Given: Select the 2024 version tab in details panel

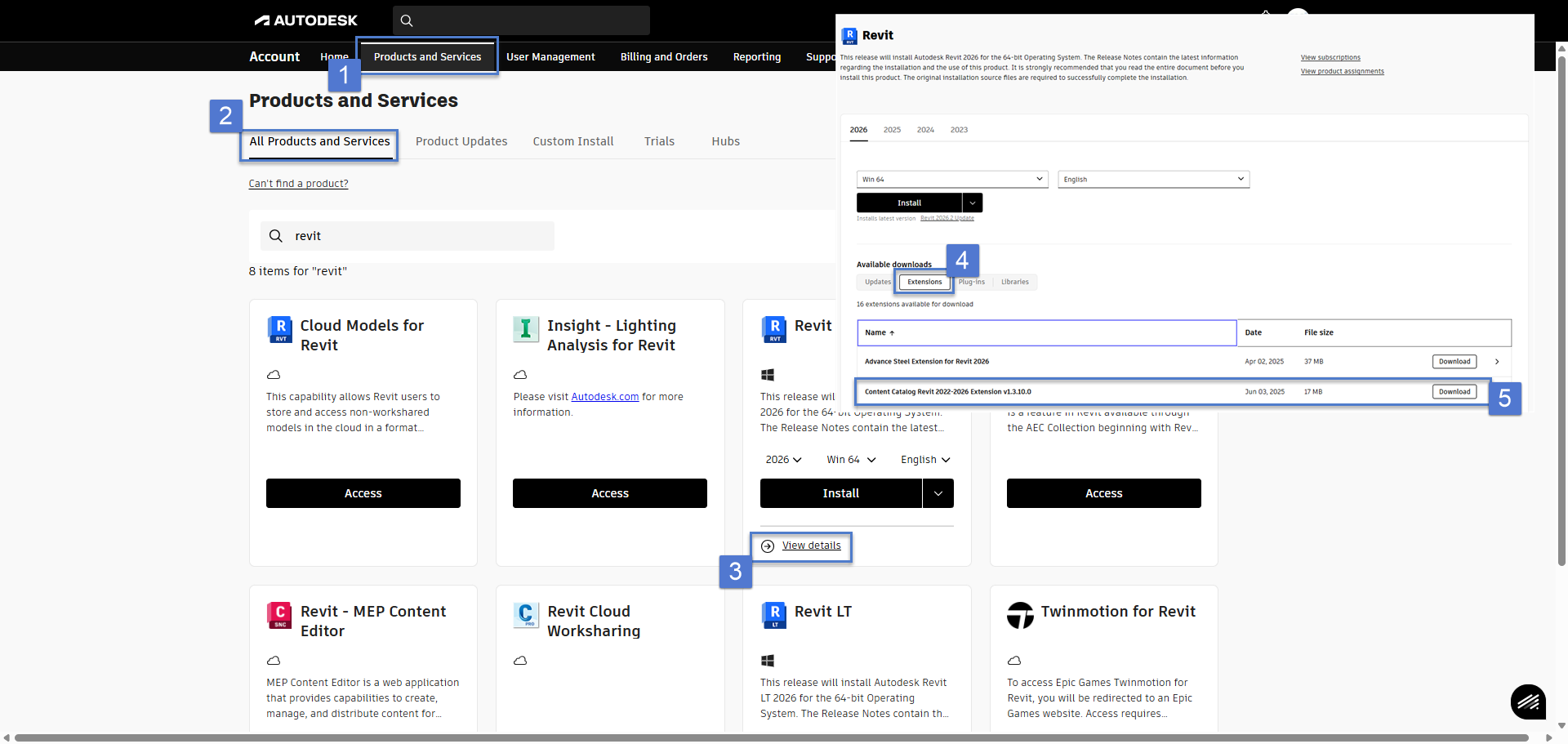Looking at the screenshot, I should (x=925, y=130).
